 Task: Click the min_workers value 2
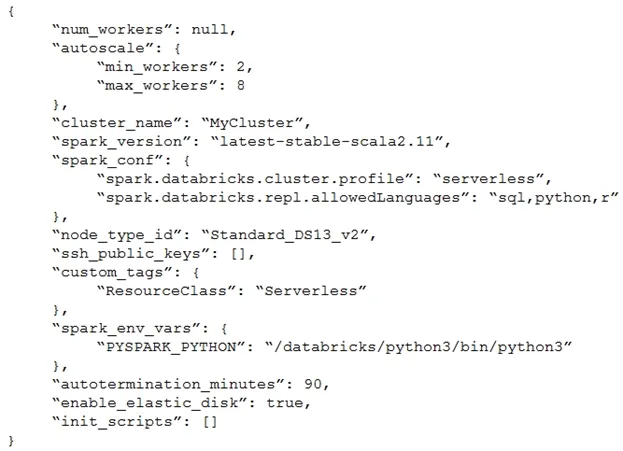tap(241, 66)
